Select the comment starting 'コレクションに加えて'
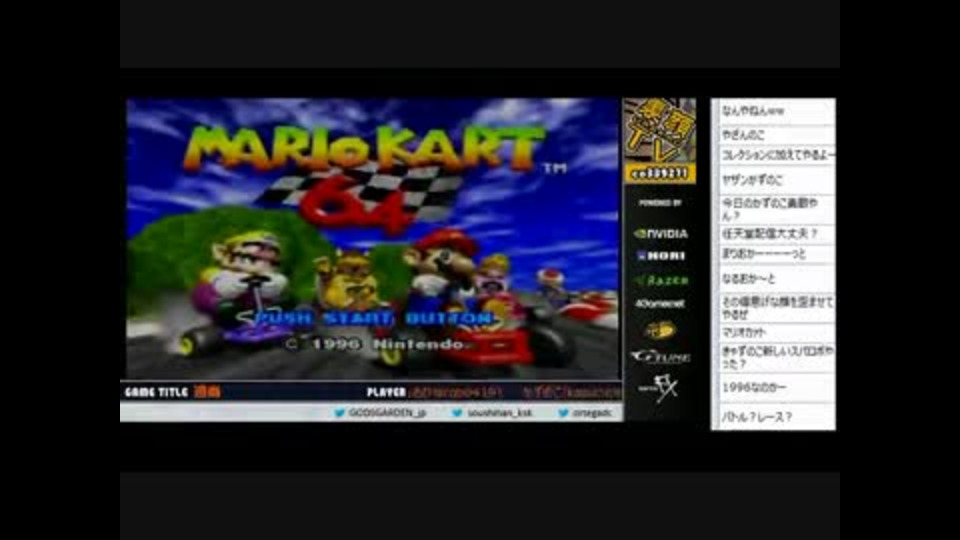960x540 pixels. (x=776, y=156)
